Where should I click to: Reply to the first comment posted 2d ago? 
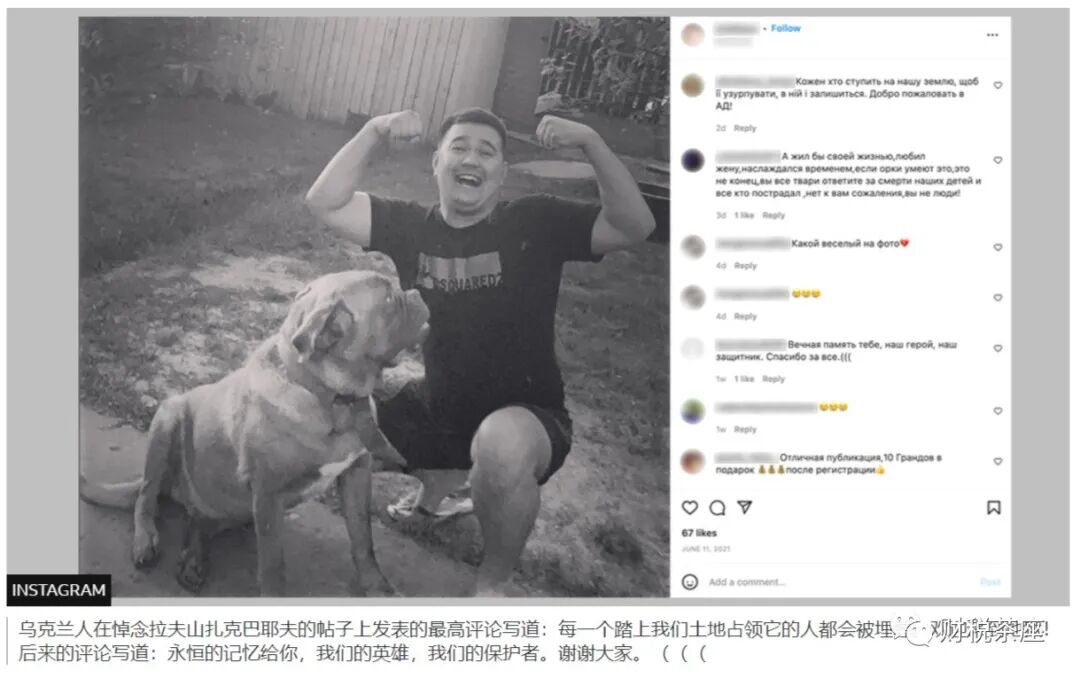[745, 128]
